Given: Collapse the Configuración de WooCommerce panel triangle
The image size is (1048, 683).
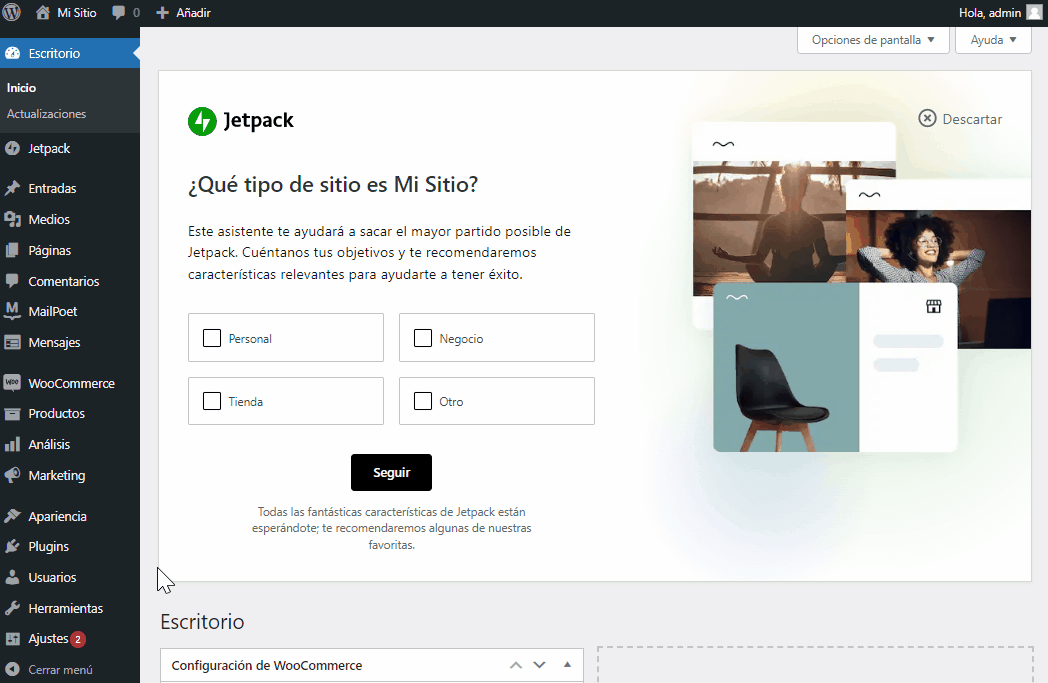Looking at the screenshot, I should [567, 665].
